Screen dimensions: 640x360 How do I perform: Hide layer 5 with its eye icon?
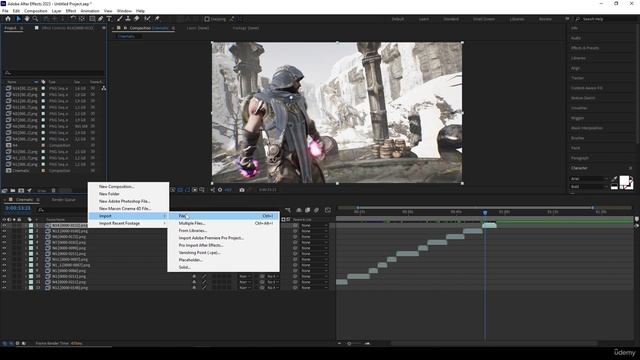point(4,248)
